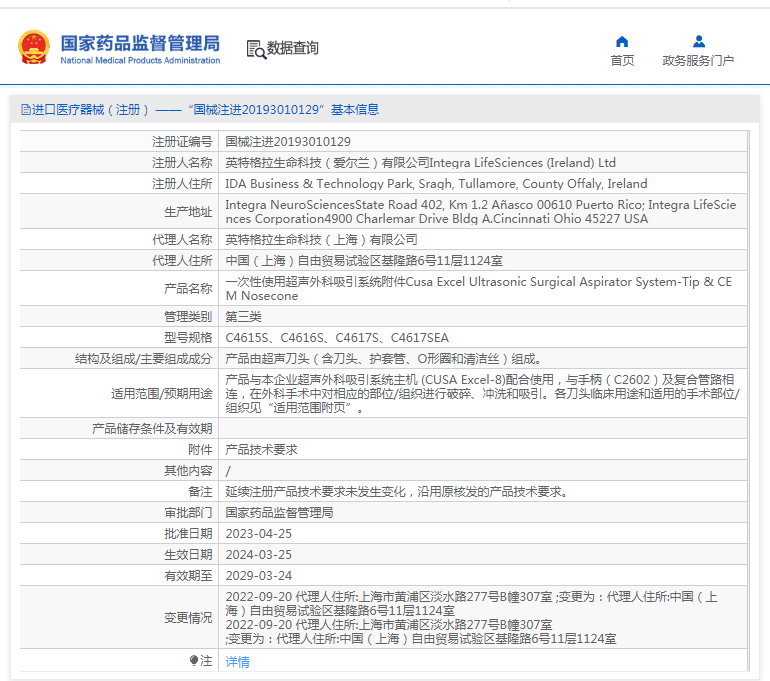Viewport: 770px width, 681px height.
Task: Click remark text 延续注册产品技术要求未发生变化
Action: click(397, 492)
